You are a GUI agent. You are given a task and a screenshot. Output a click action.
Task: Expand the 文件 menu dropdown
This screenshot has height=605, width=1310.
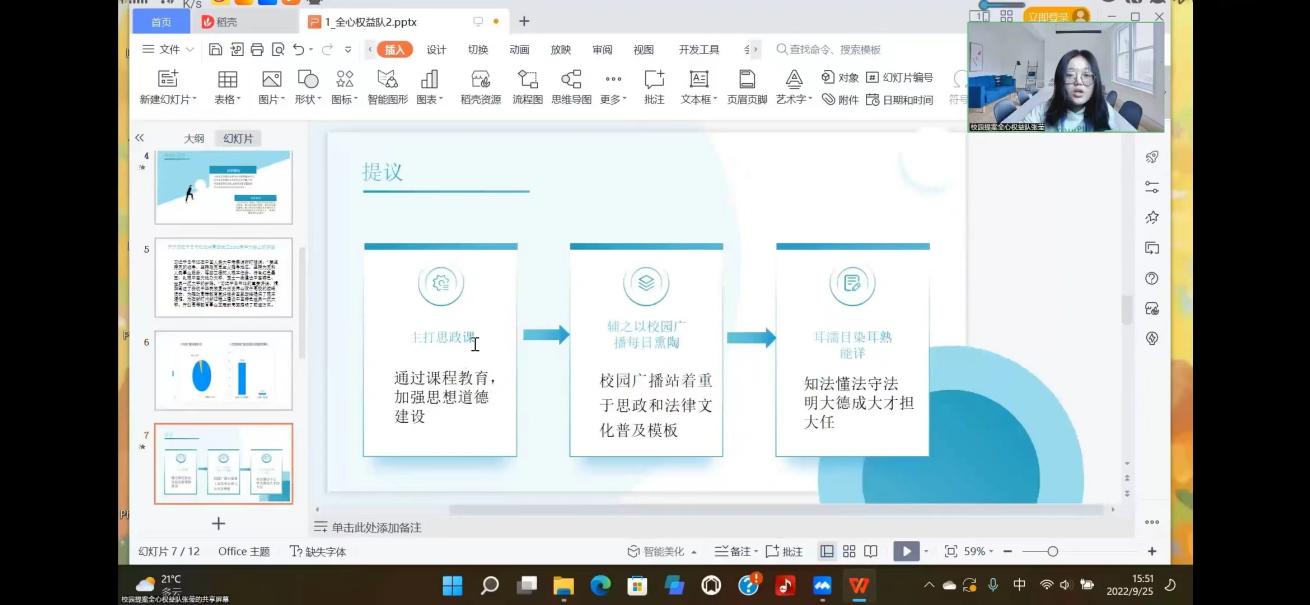pyautogui.click(x=169, y=49)
